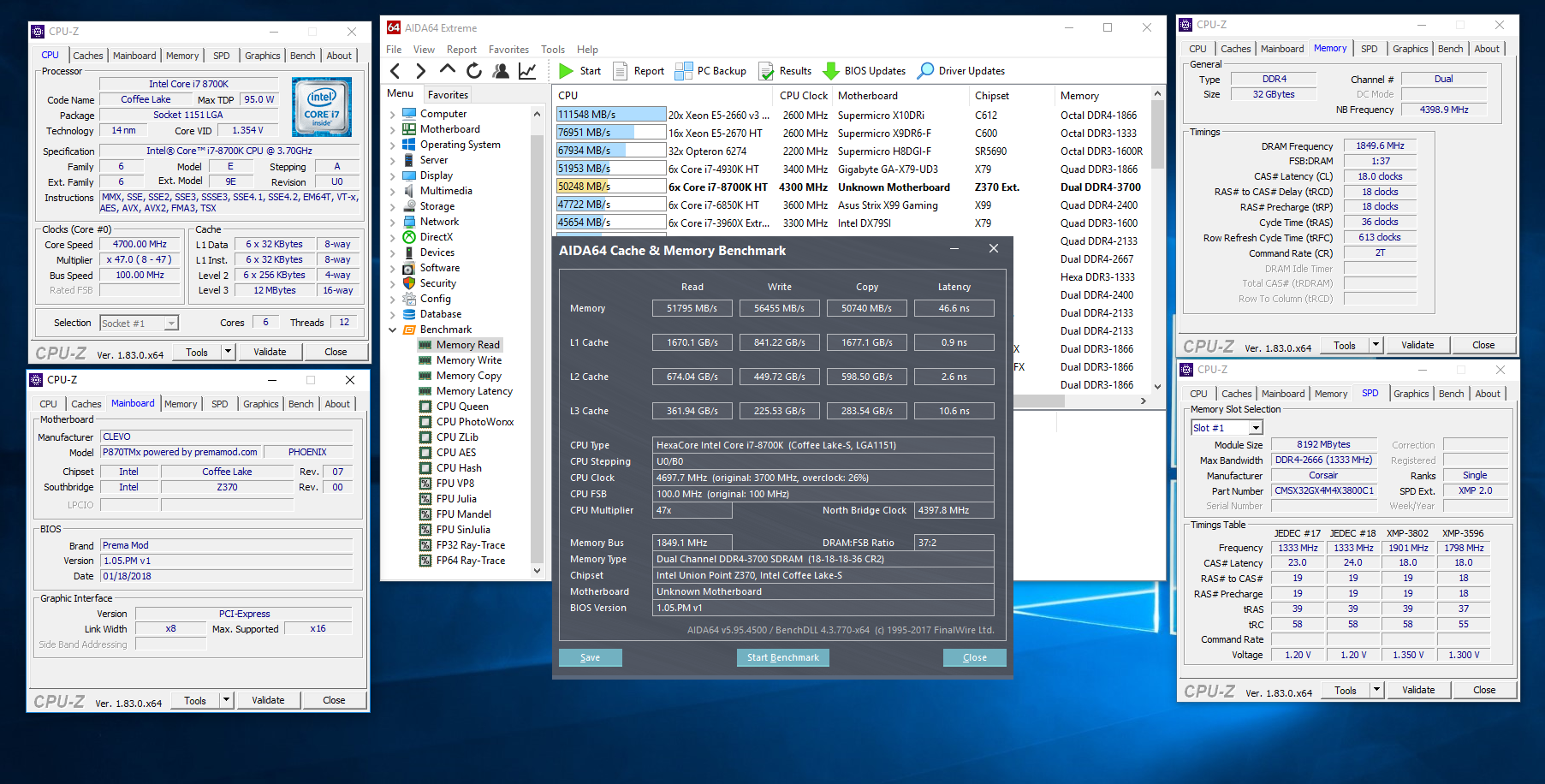Open the Slot #1 memory slot dropdown
This screenshot has height=784, width=1545.
pyautogui.click(x=1256, y=428)
